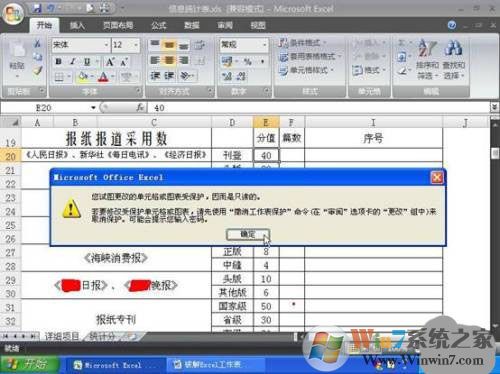Open the number format dropdown 常规
This screenshot has height=374, width=500.
tap(265, 45)
